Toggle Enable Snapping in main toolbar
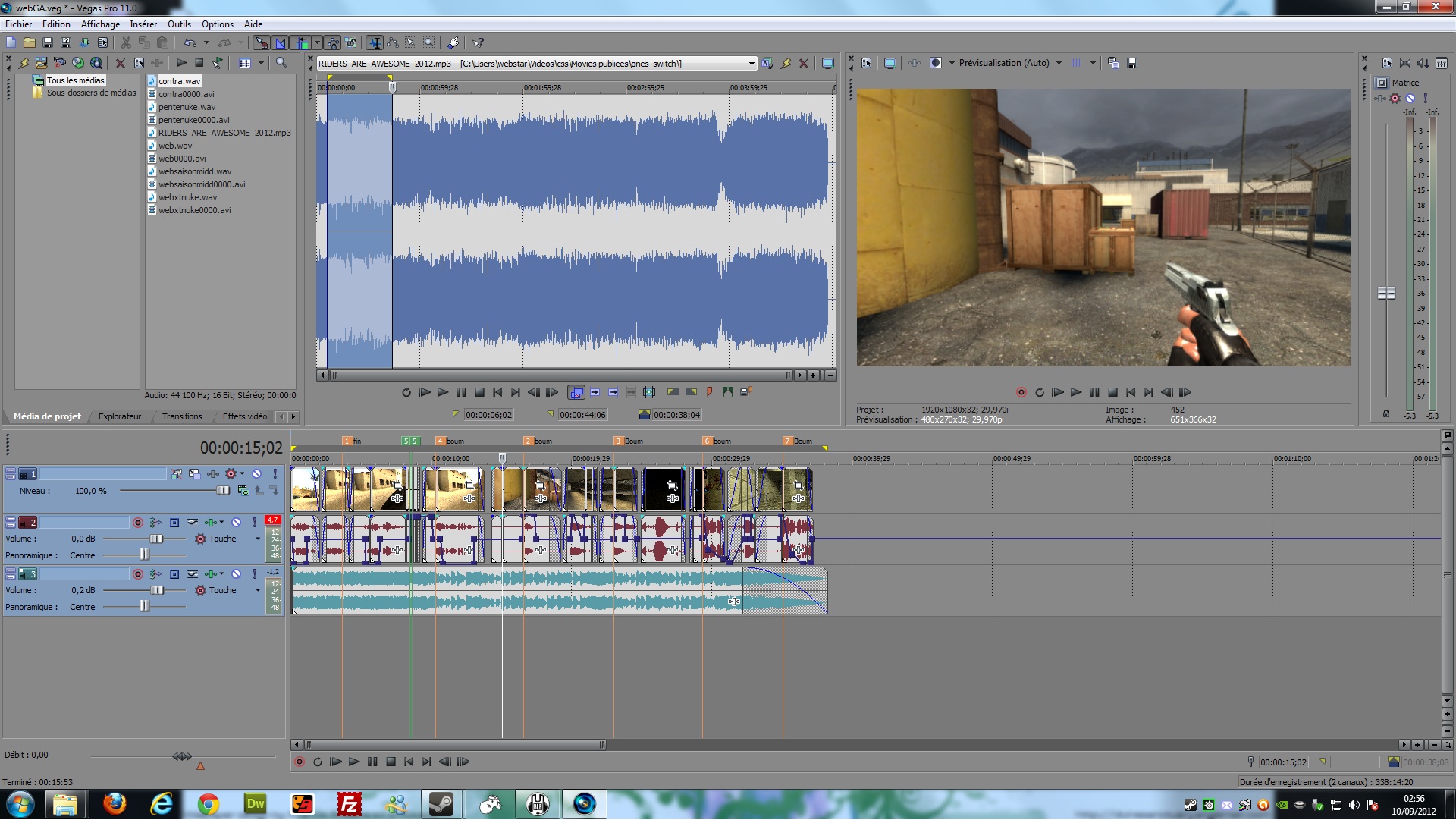The height and width of the screenshot is (820, 1456). pyautogui.click(x=262, y=42)
